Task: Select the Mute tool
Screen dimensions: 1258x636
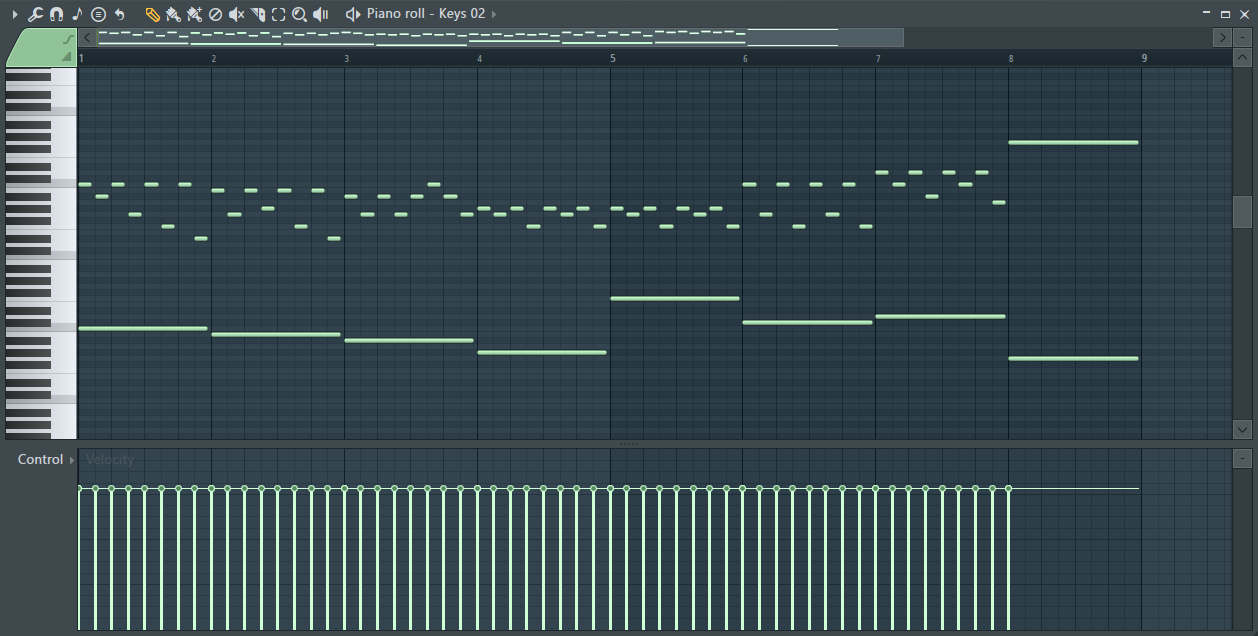Action: 236,14
